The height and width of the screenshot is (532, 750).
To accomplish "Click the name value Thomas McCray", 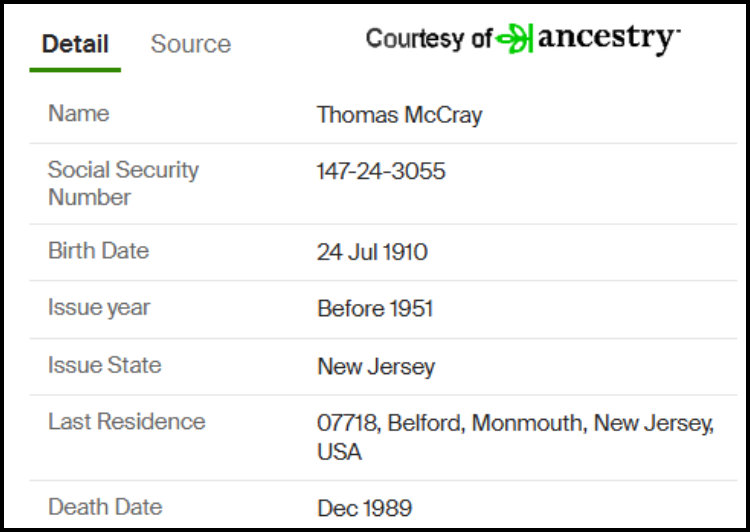I will coord(399,115).
